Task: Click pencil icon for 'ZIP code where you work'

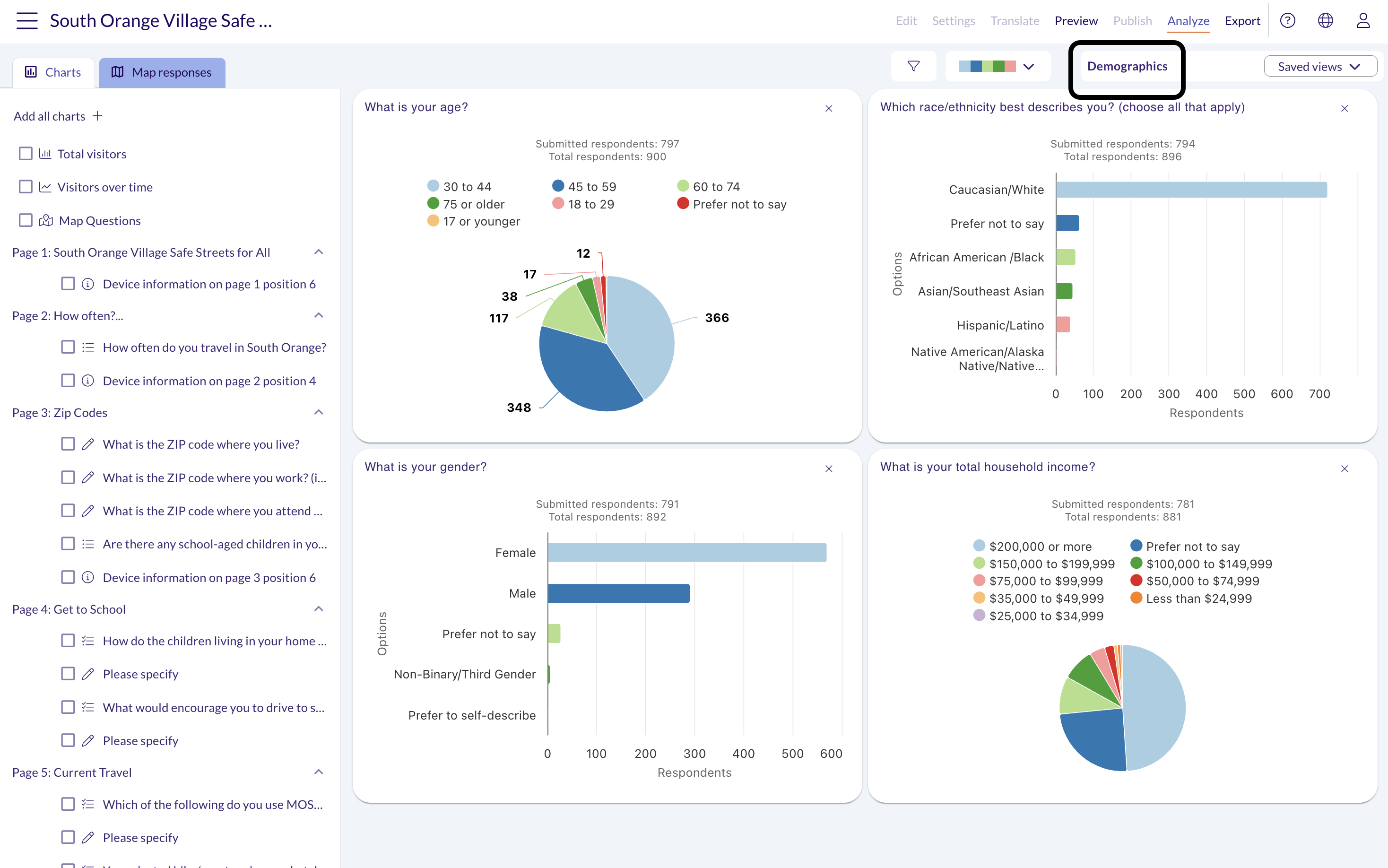Action: (x=88, y=477)
